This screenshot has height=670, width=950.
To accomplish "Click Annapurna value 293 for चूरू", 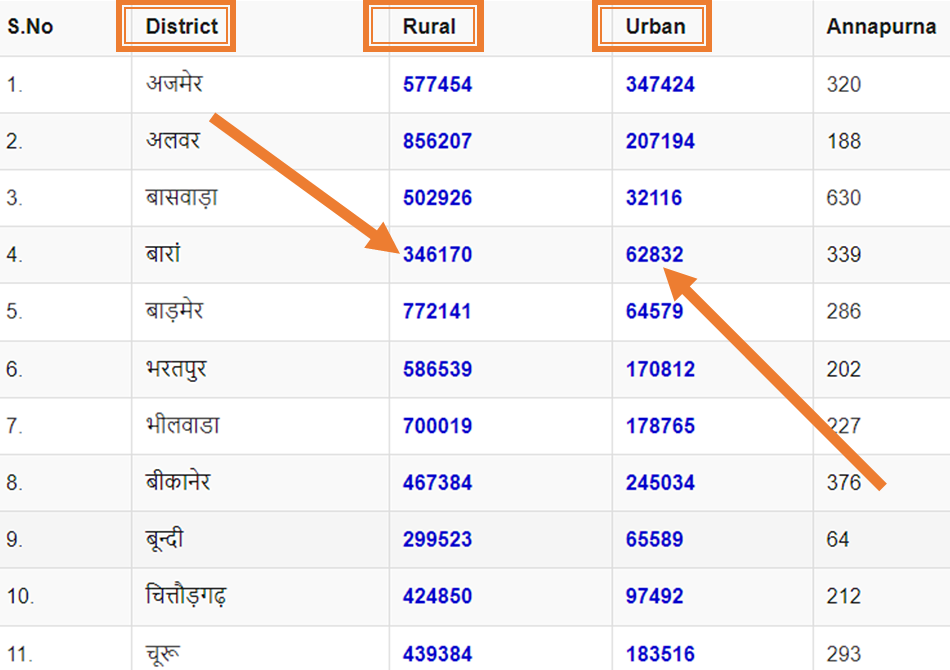I will 844,654.
